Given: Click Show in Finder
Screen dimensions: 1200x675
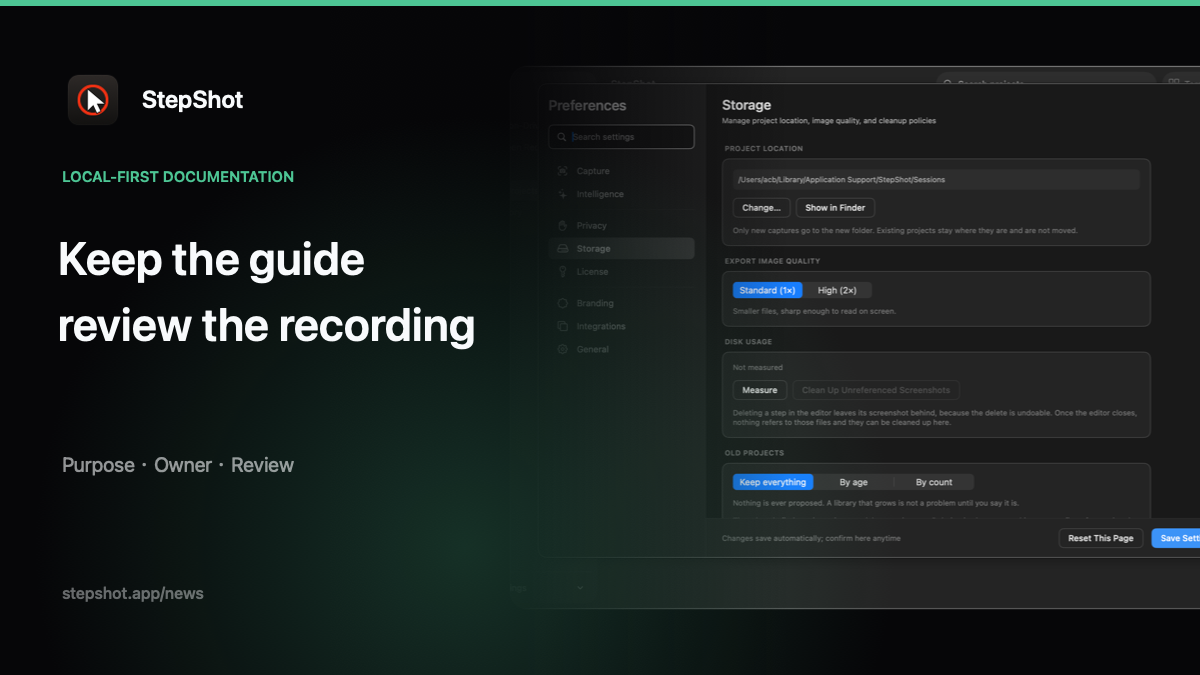Looking at the screenshot, I should click(x=835, y=208).
